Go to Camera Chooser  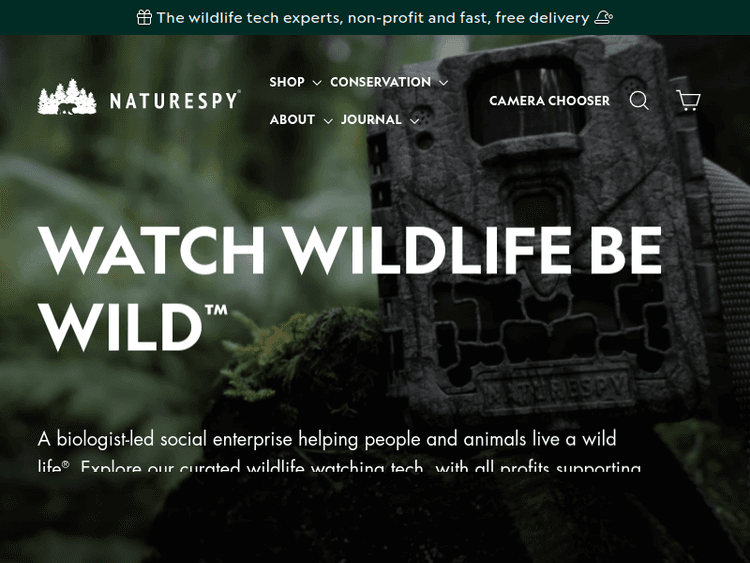click(550, 101)
